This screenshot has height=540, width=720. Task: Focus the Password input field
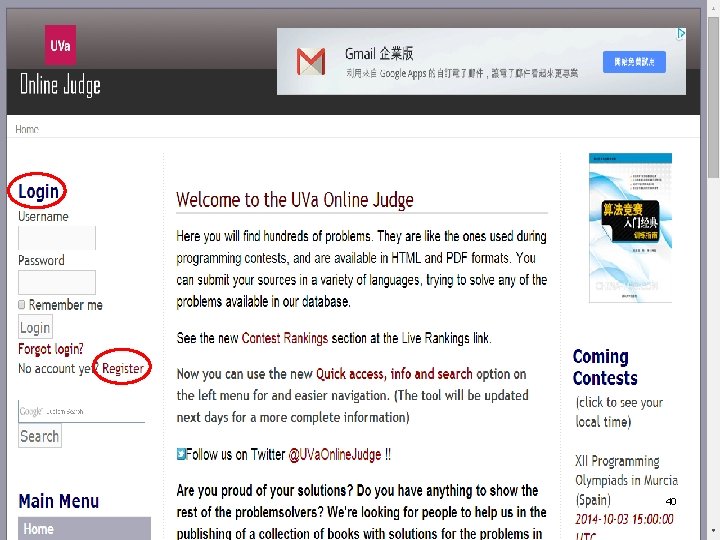[x=57, y=282]
